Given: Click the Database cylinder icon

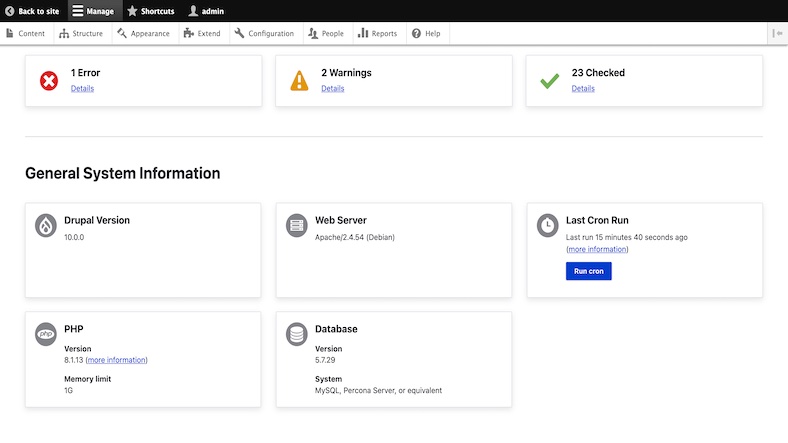Looking at the screenshot, I should 297,334.
